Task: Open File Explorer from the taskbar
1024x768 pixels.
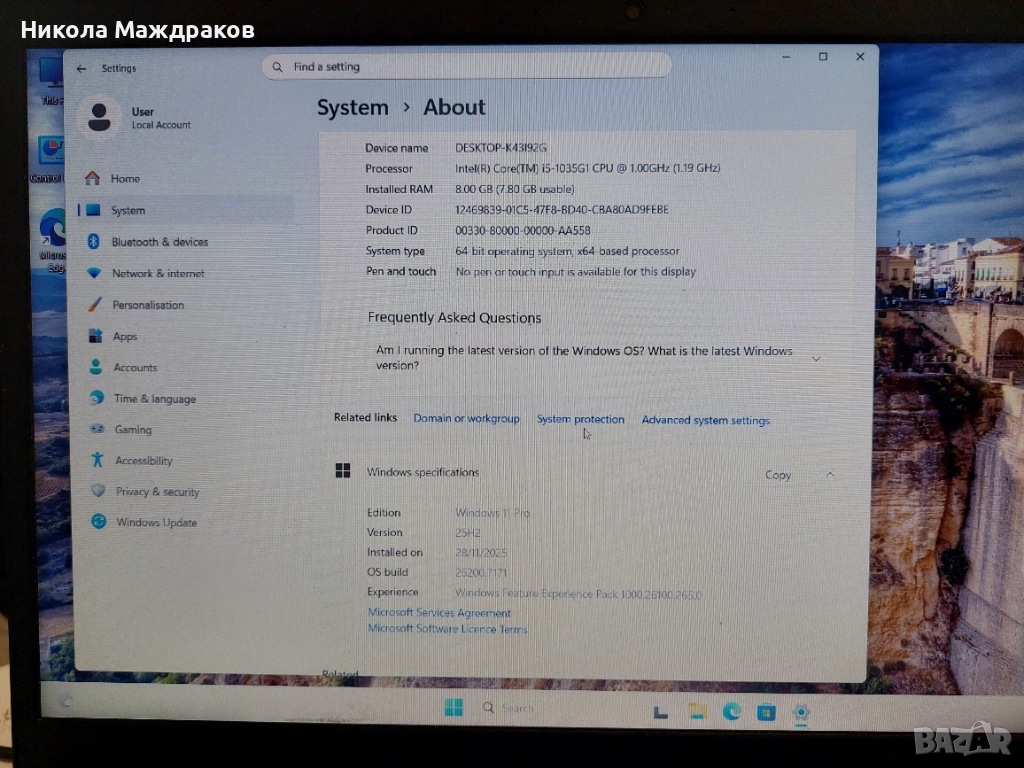Action: [698, 711]
